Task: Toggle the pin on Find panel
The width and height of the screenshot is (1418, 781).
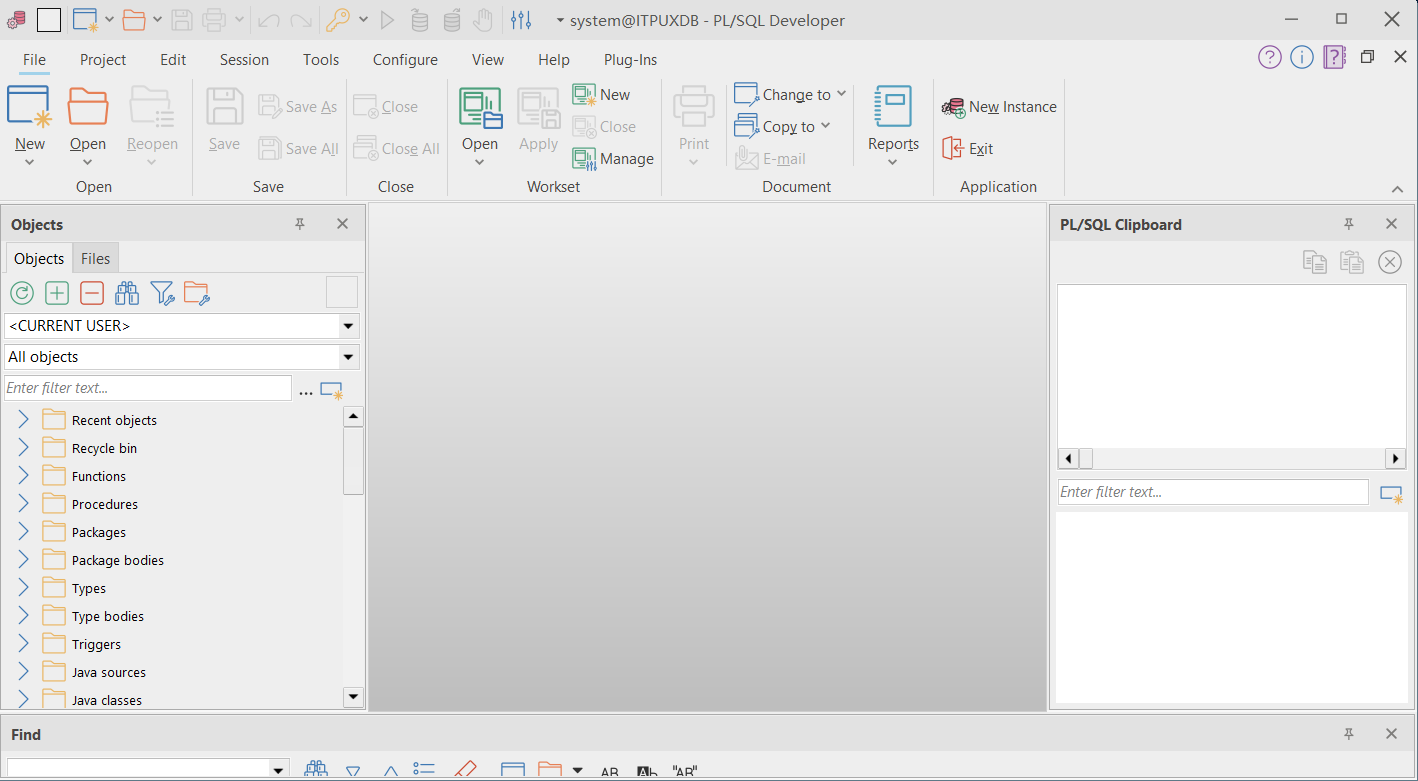Action: tap(1349, 734)
